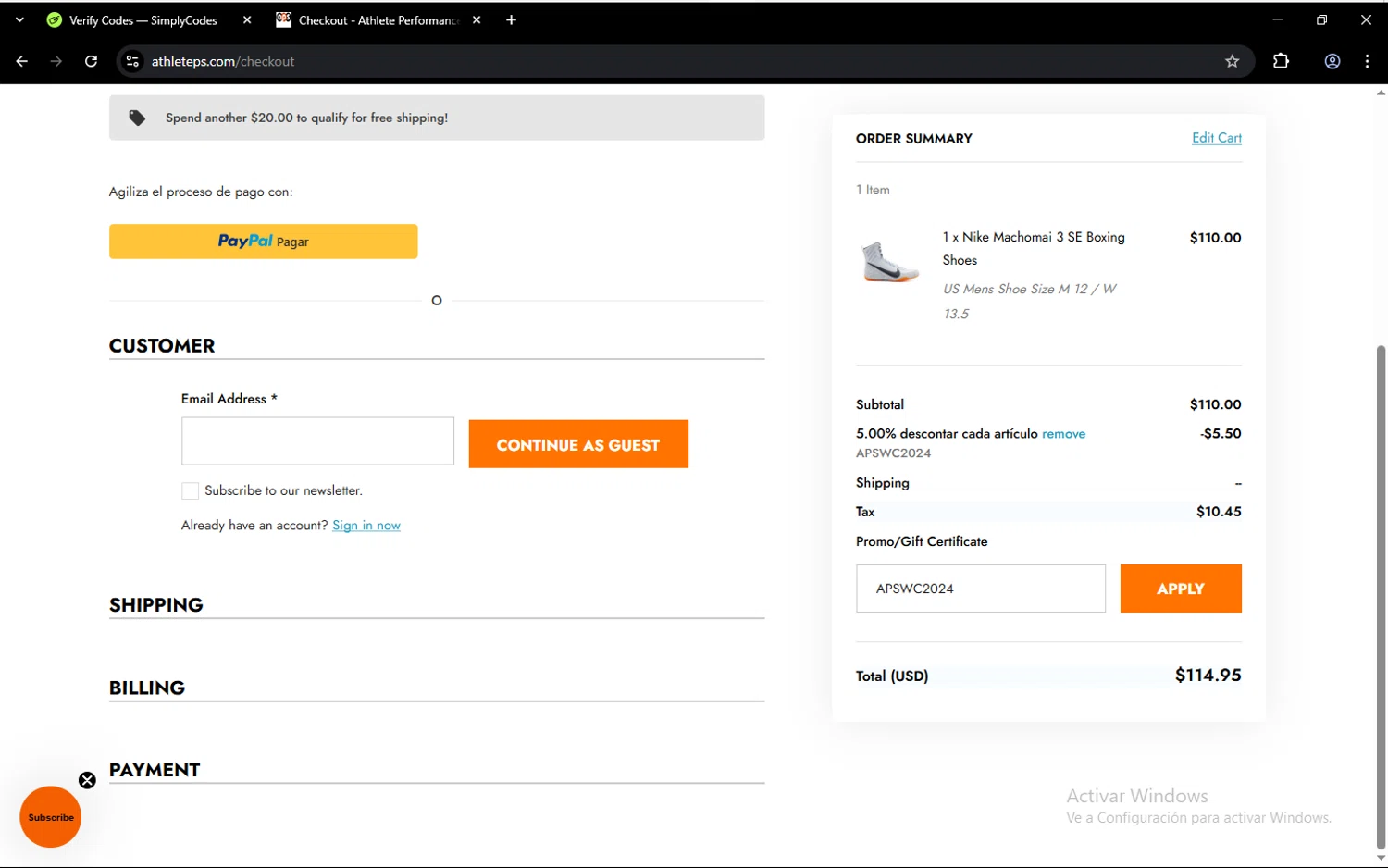Click the address bar URL
The image size is (1388, 868).
coord(223,61)
